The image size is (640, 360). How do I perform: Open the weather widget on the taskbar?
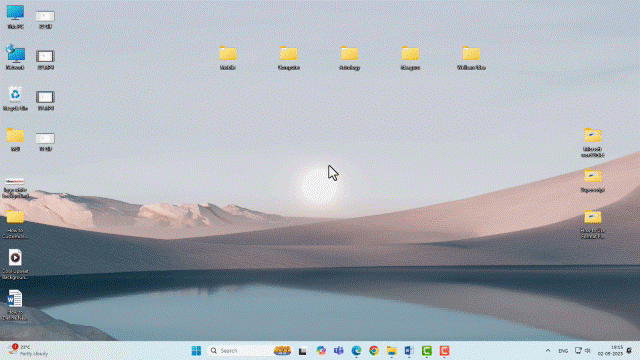coord(28,350)
